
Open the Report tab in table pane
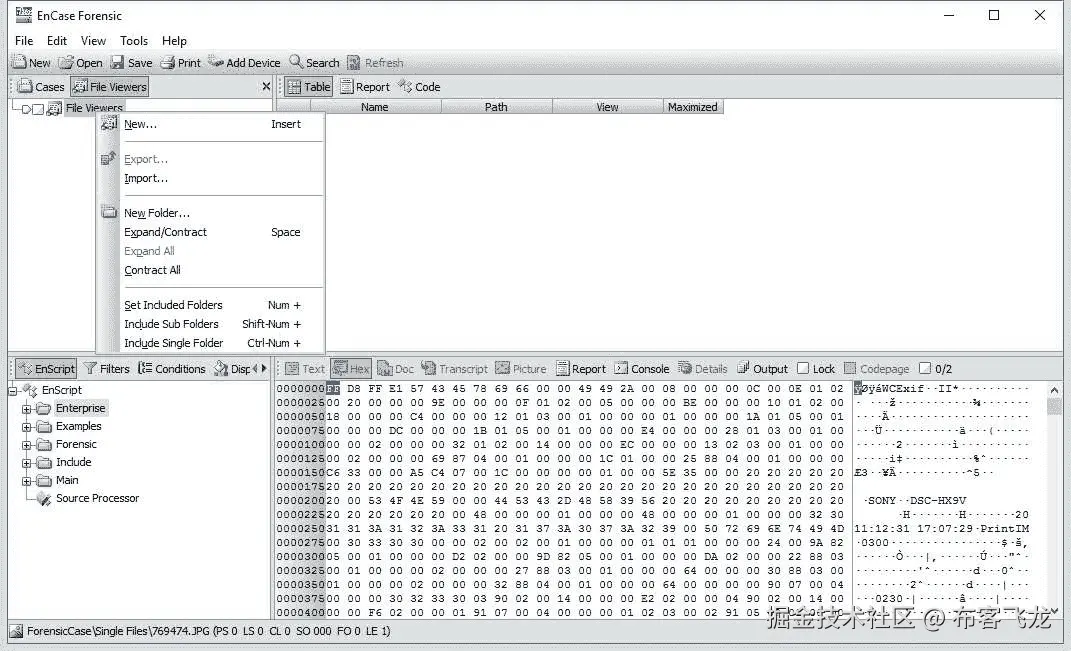coord(365,87)
